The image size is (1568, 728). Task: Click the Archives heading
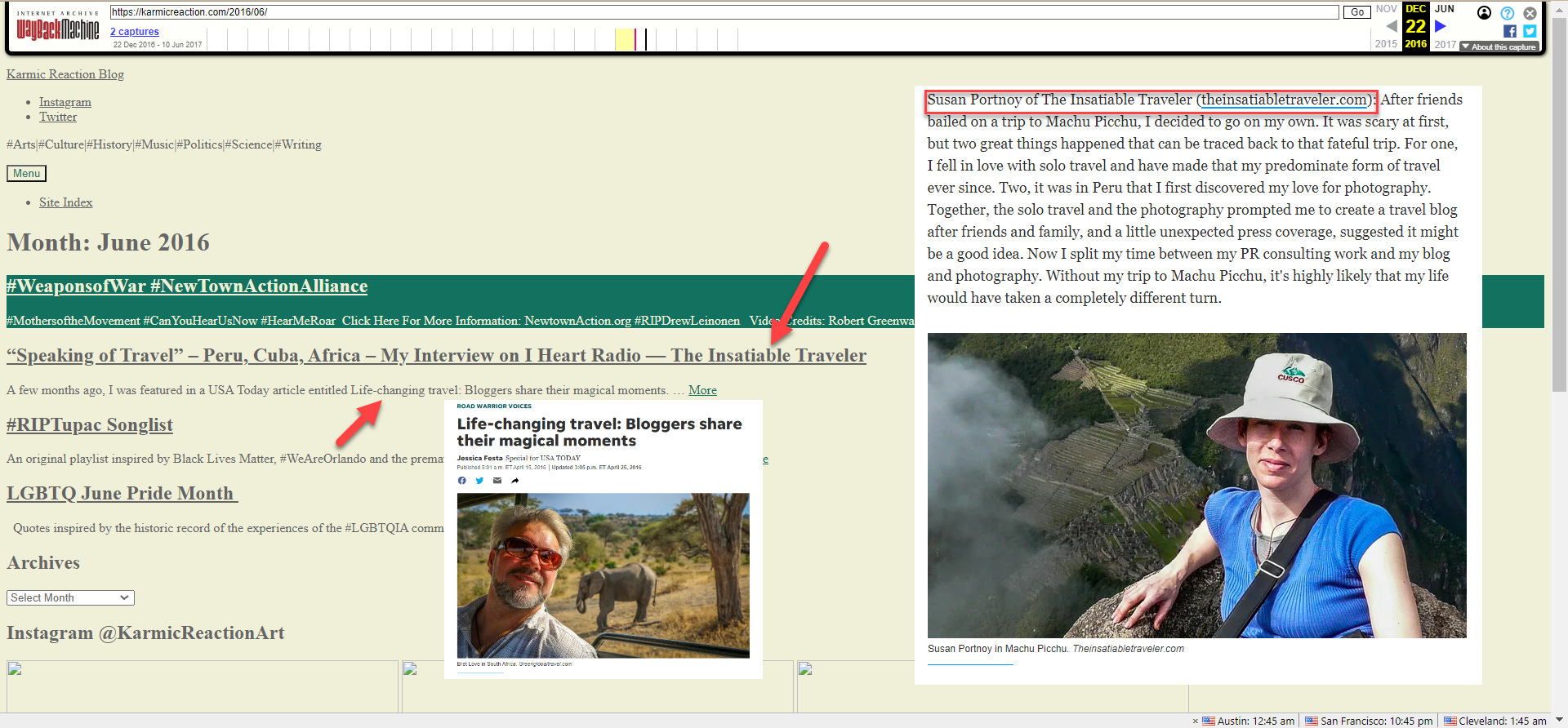(x=43, y=563)
